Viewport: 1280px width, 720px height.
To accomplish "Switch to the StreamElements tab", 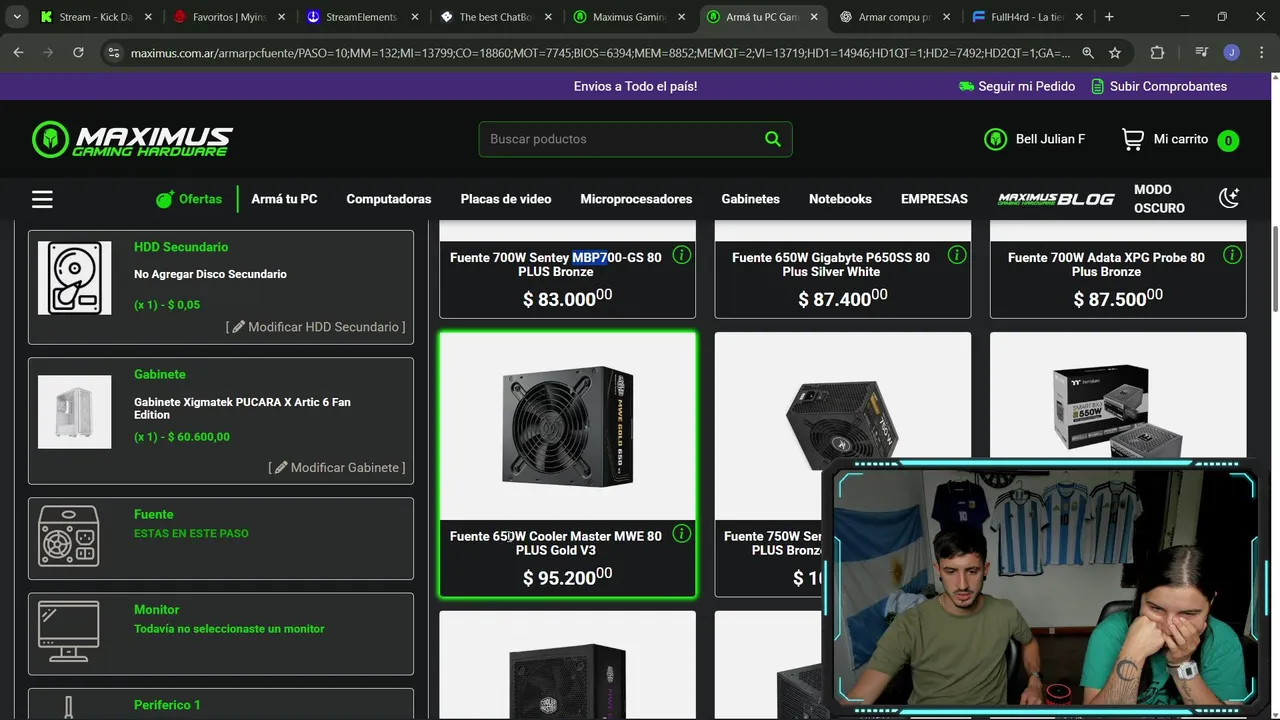I will tap(362, 17).
